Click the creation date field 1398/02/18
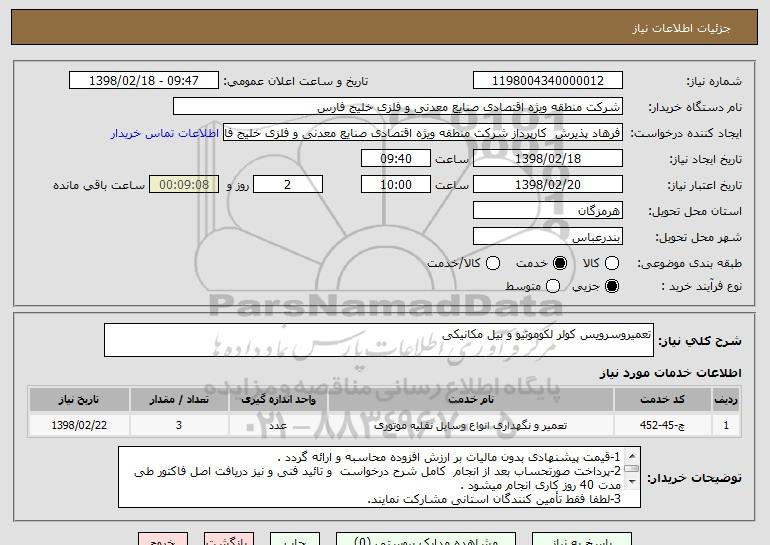The width and height of the screenshot is (770, 545). (x=548, y=159)
